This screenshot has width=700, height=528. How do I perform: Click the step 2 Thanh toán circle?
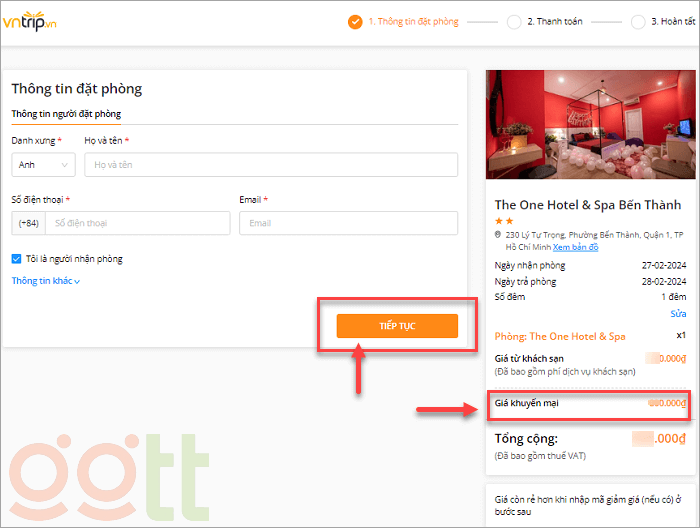tap(514, 21)
